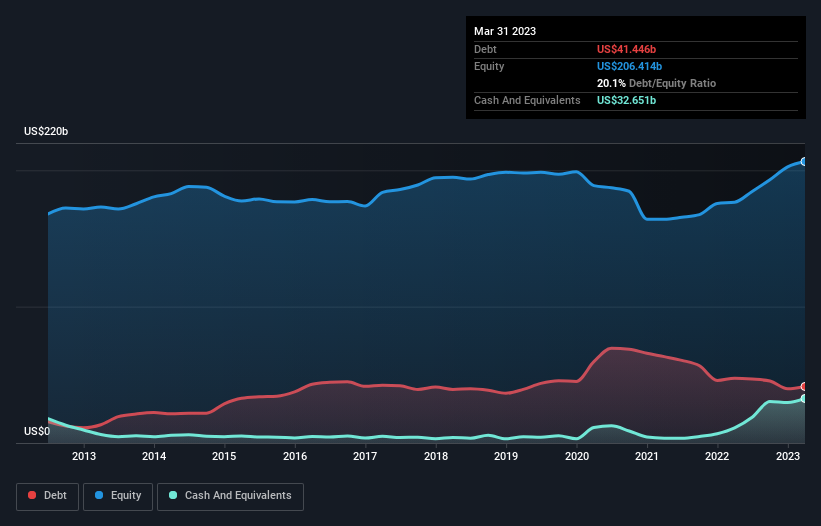Select the 2016 x-axis label
Viewport: 821px width, 526px height.
tap(295, 456)
